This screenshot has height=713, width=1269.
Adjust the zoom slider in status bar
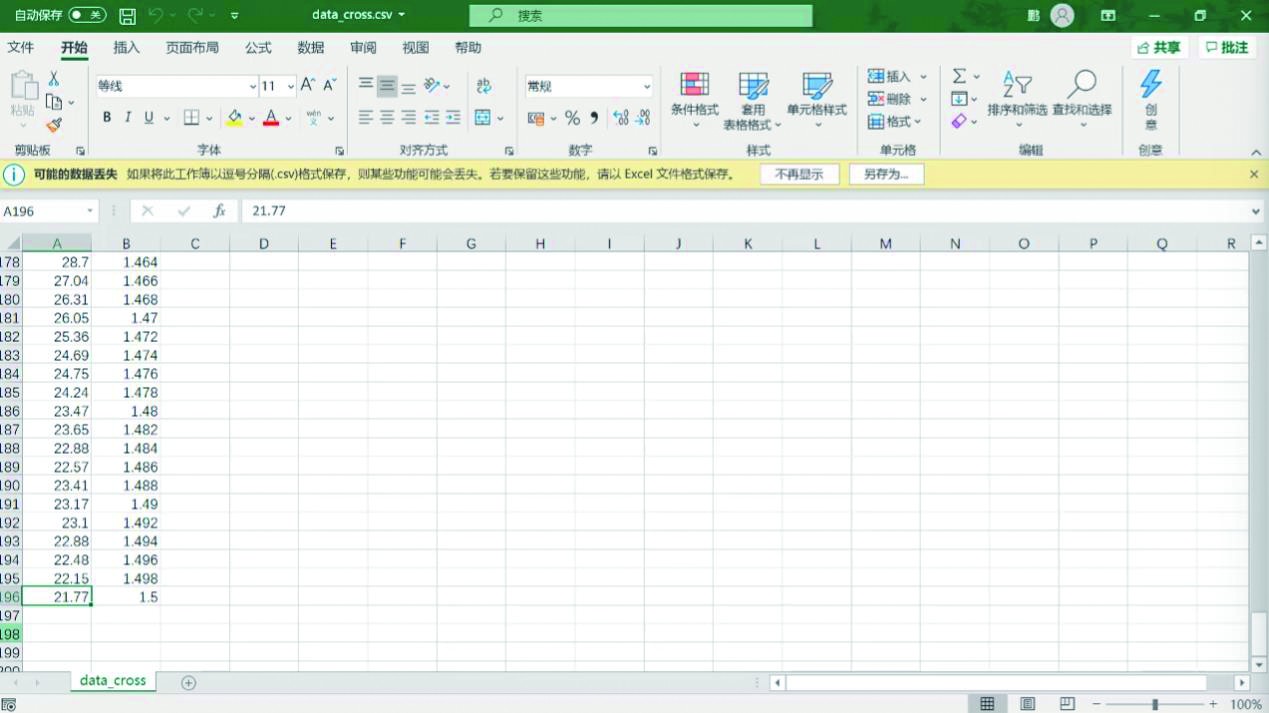1155,705
